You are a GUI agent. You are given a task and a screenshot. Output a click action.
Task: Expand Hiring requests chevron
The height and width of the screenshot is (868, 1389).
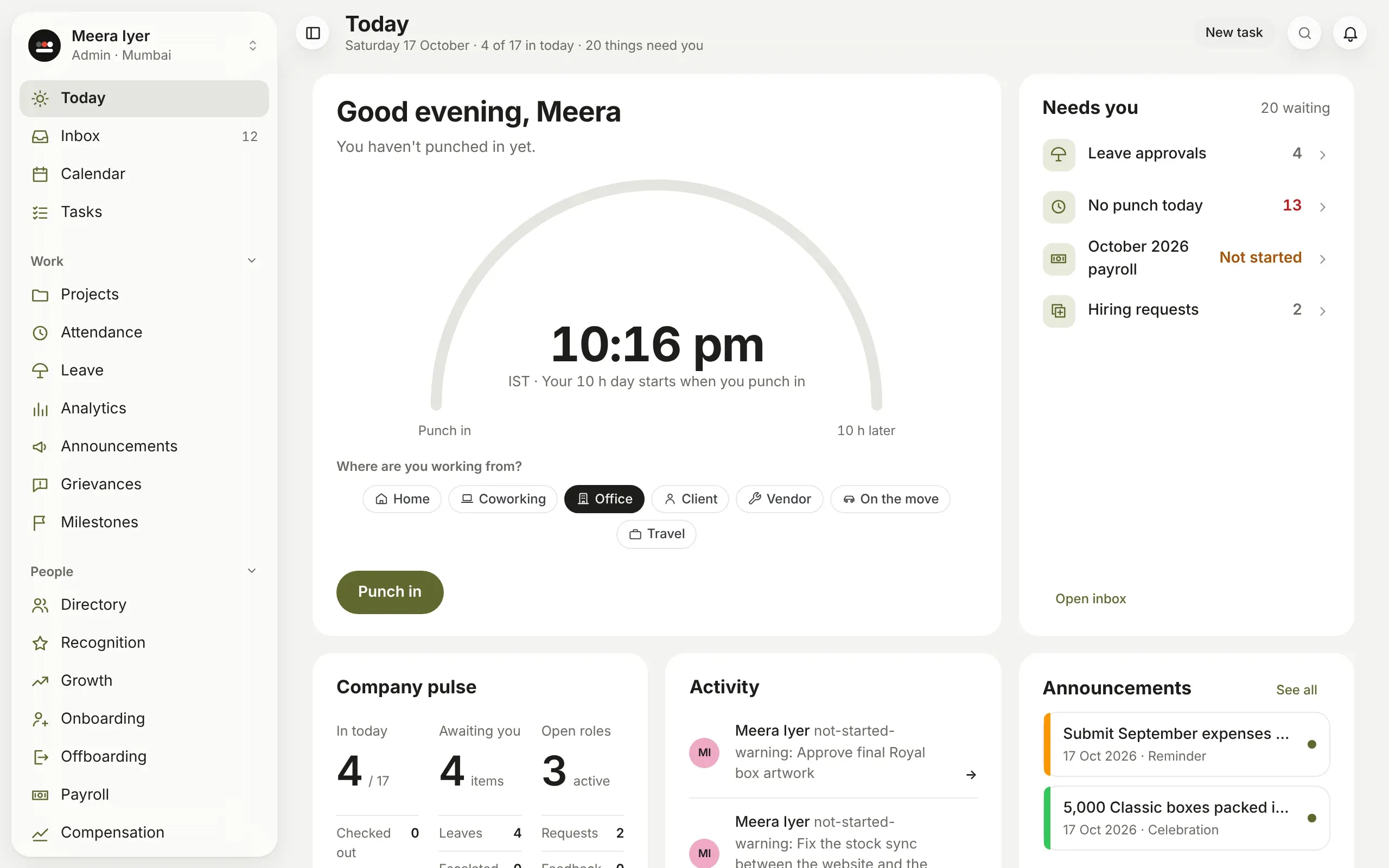pos(1322,311)
